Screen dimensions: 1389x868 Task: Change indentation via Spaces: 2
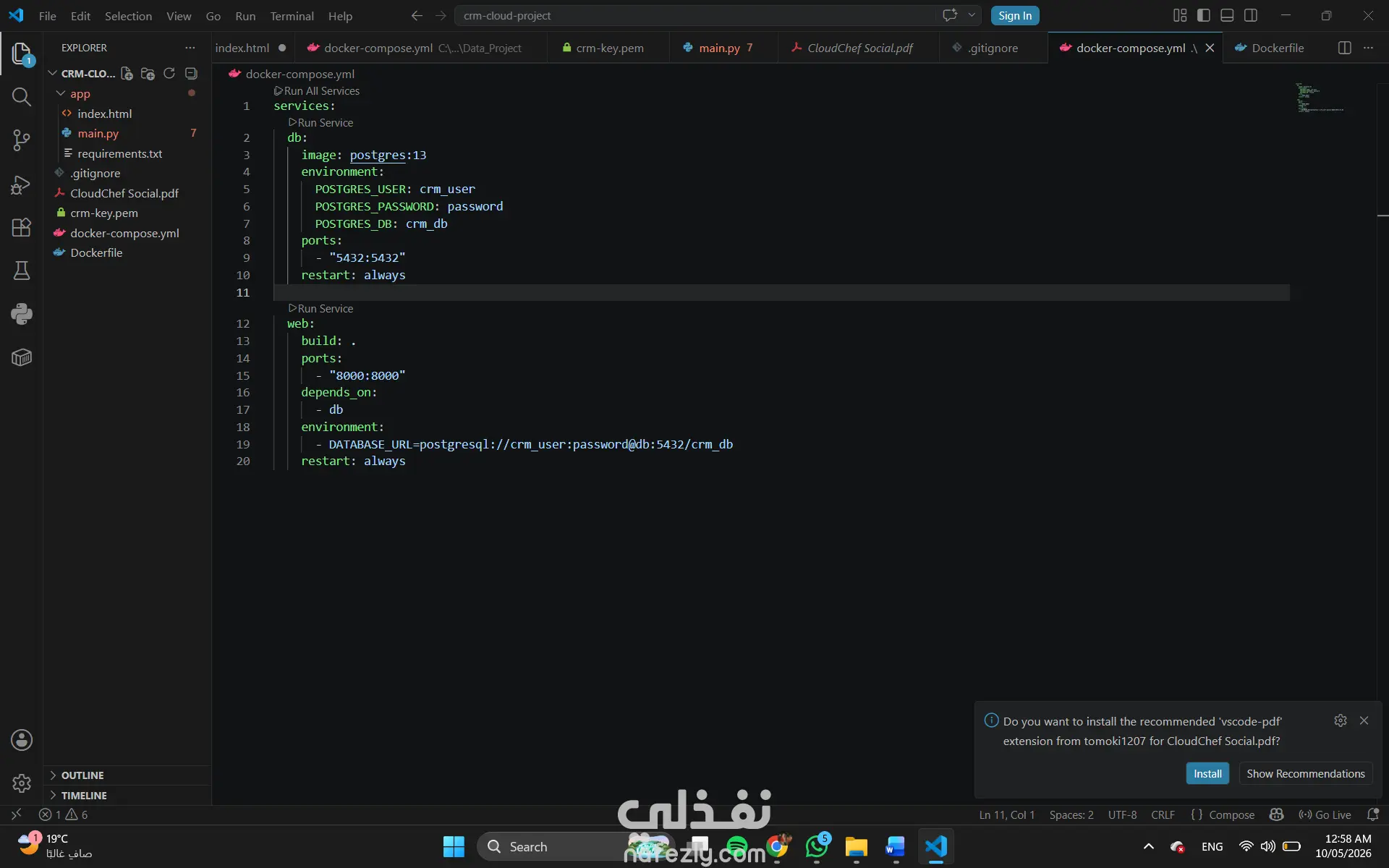1071,814
